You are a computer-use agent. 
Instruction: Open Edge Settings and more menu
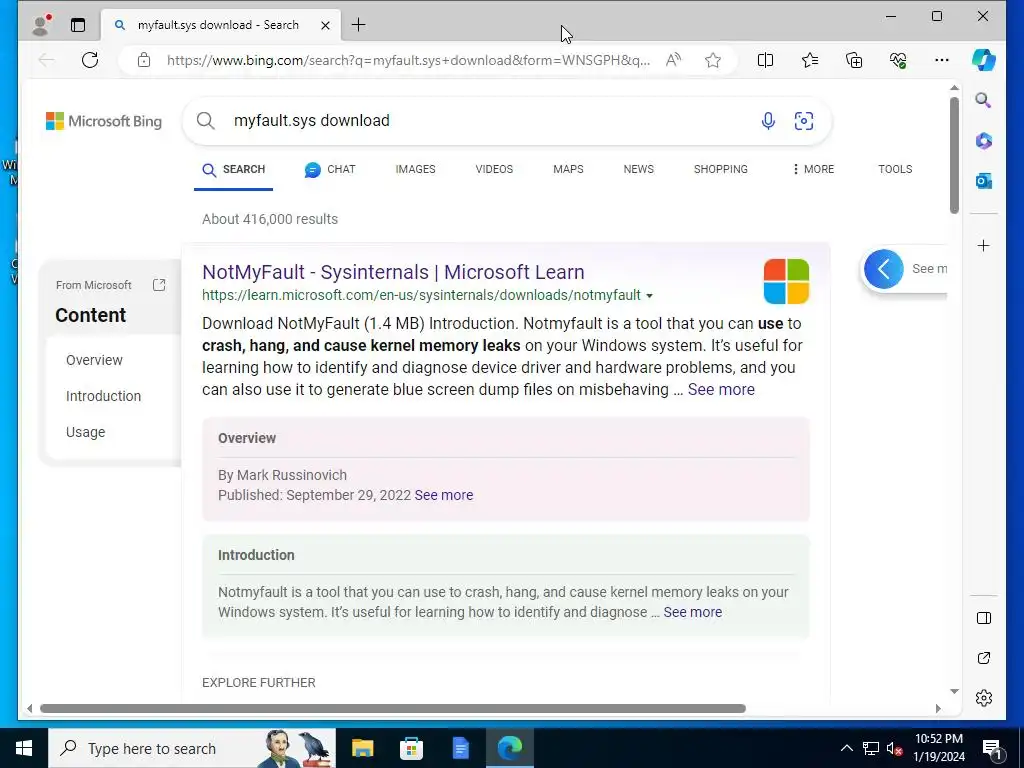tap(942, 60)
